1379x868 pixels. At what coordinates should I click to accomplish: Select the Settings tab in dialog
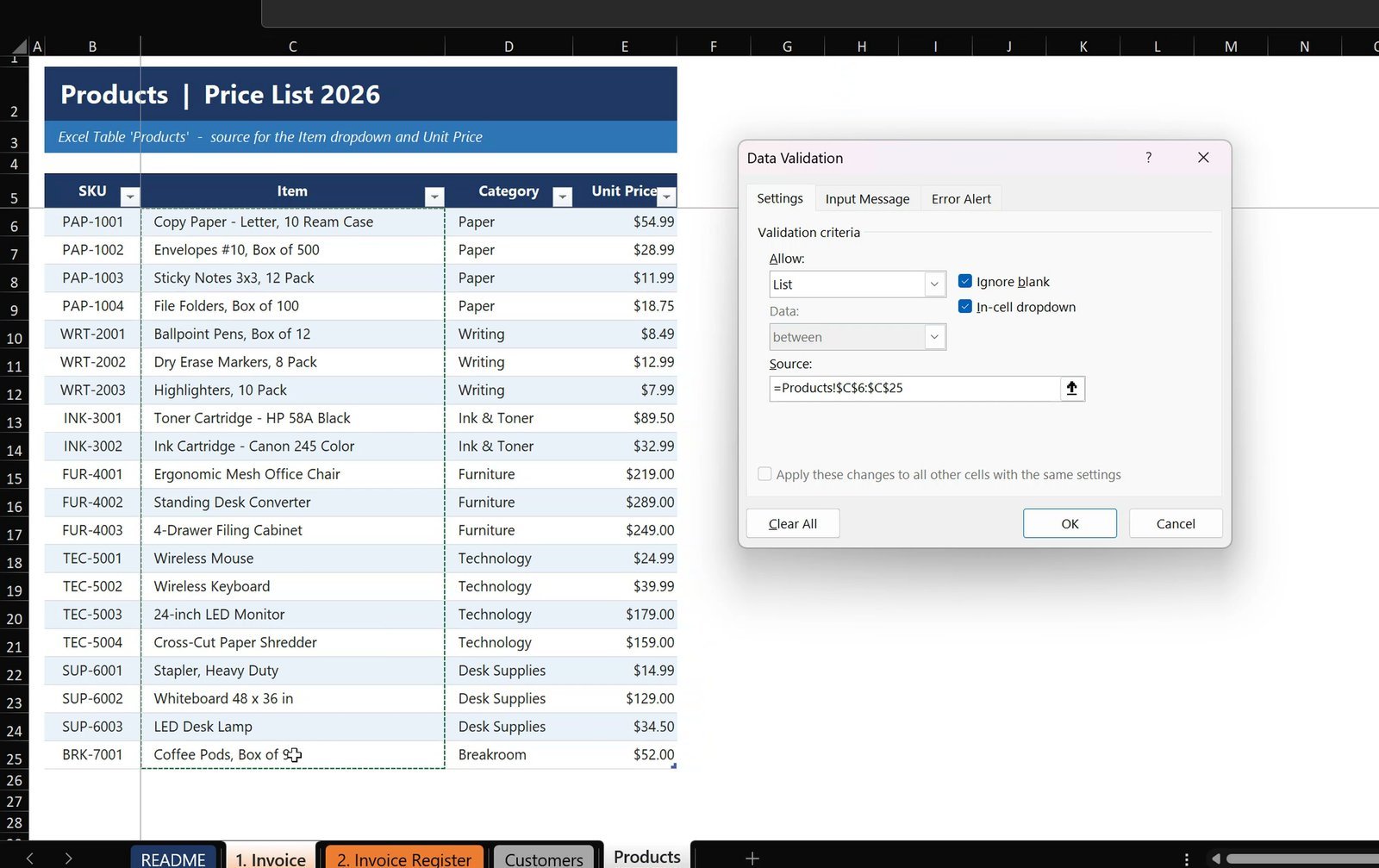(x=780, y=198)
